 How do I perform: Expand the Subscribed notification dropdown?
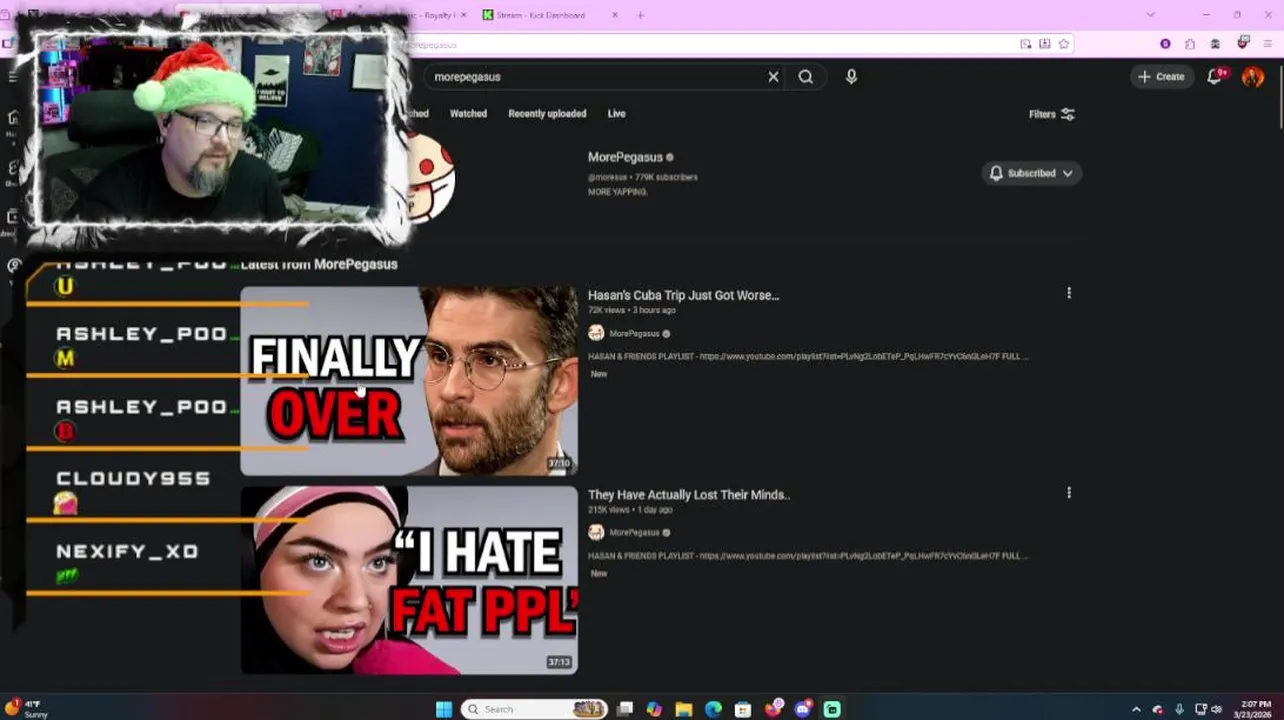(1031, 173)
